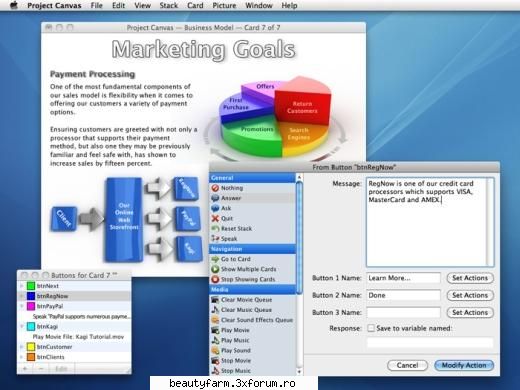Screen dimensions: 520x390
Task: Select the Reset Stack icon
Action: 215,229
